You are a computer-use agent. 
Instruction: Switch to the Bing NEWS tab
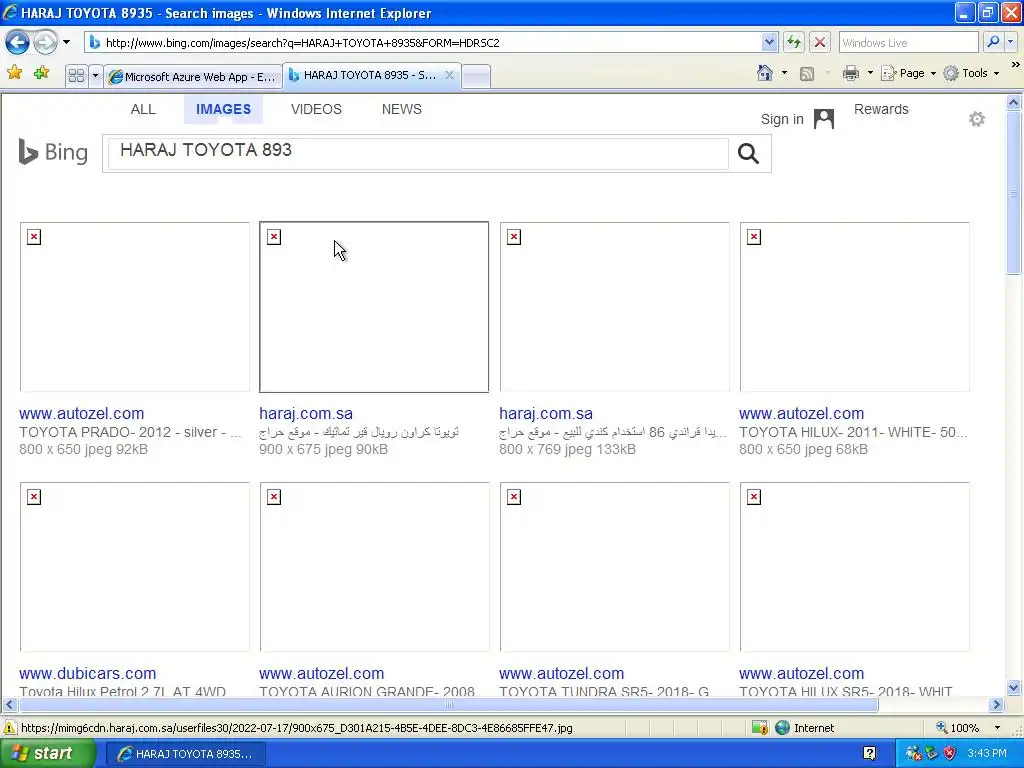[x=402, y=109]
